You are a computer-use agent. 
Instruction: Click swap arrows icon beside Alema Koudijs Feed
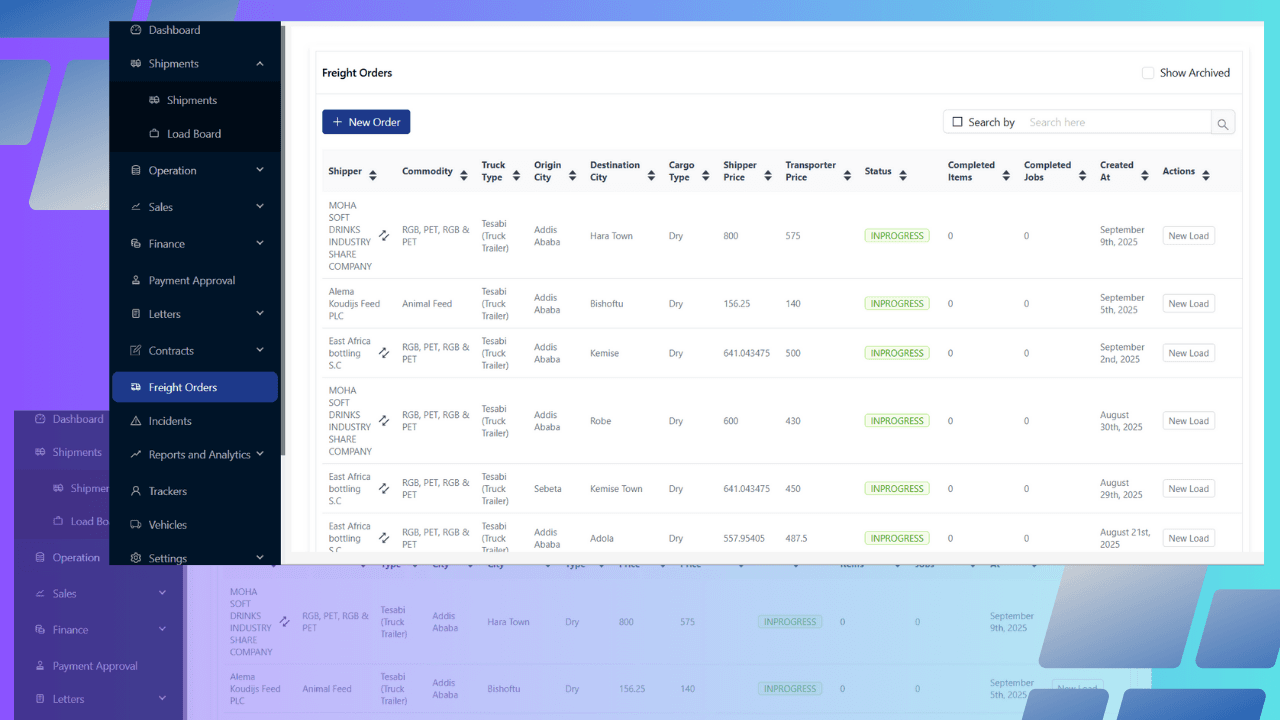click(384, 304)
